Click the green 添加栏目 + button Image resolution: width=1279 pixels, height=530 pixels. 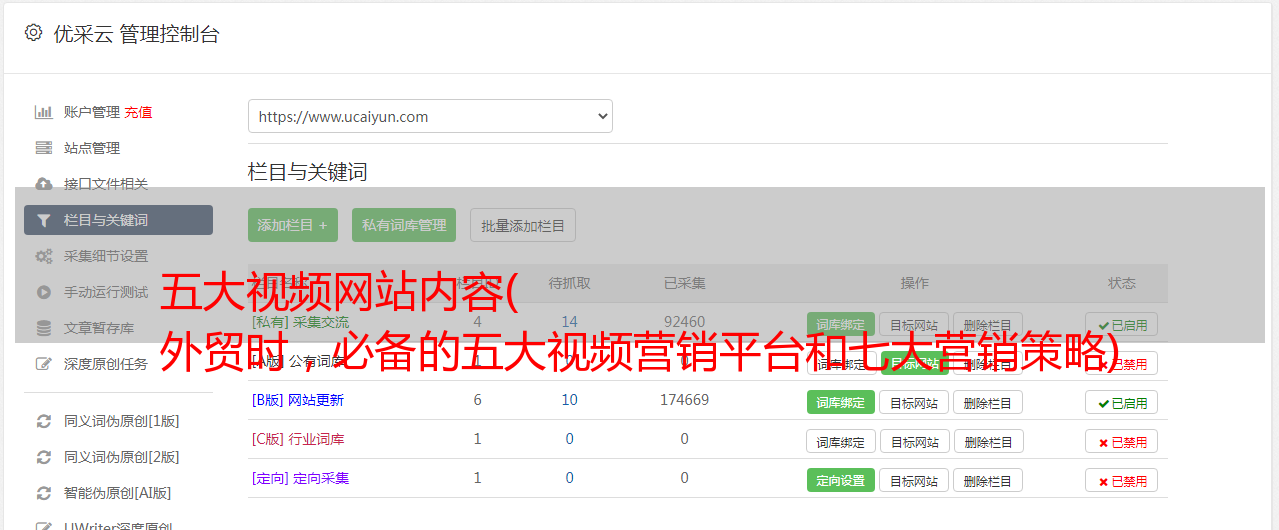tap(293, 225)
